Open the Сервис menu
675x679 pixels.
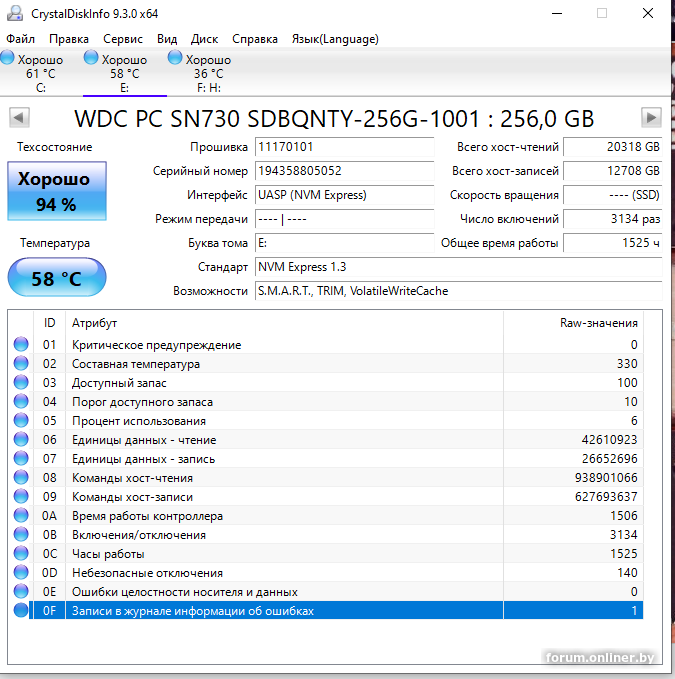coord(123,39)
